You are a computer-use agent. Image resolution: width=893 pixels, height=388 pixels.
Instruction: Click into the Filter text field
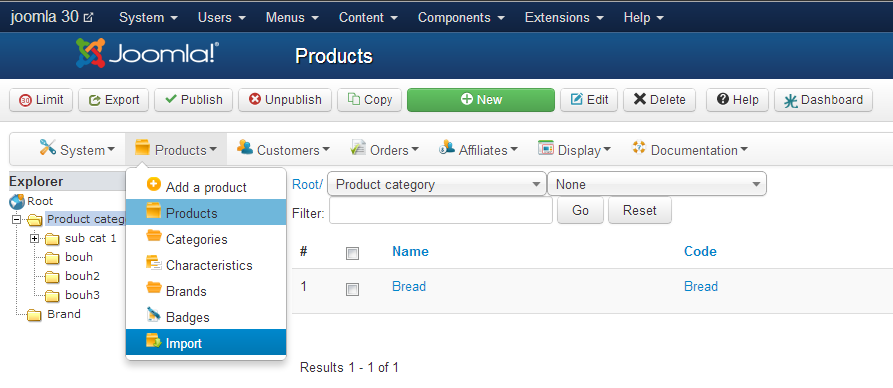(x=441, y=211)
